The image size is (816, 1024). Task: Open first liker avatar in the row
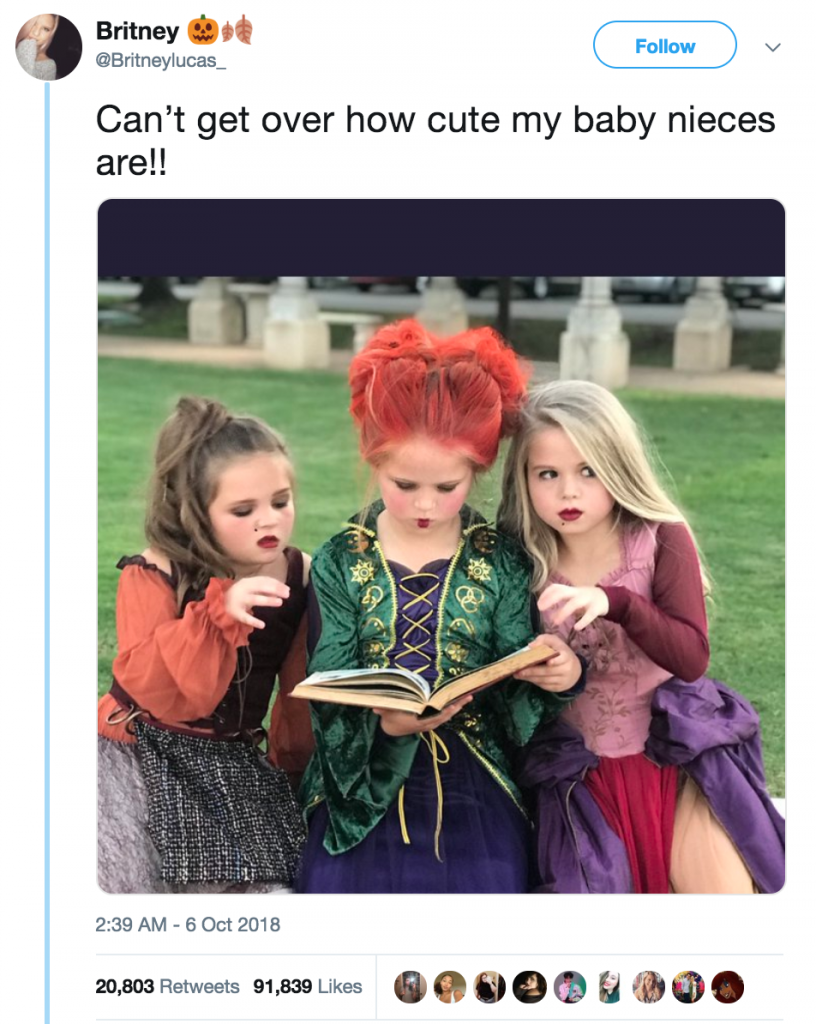(410, 987)
